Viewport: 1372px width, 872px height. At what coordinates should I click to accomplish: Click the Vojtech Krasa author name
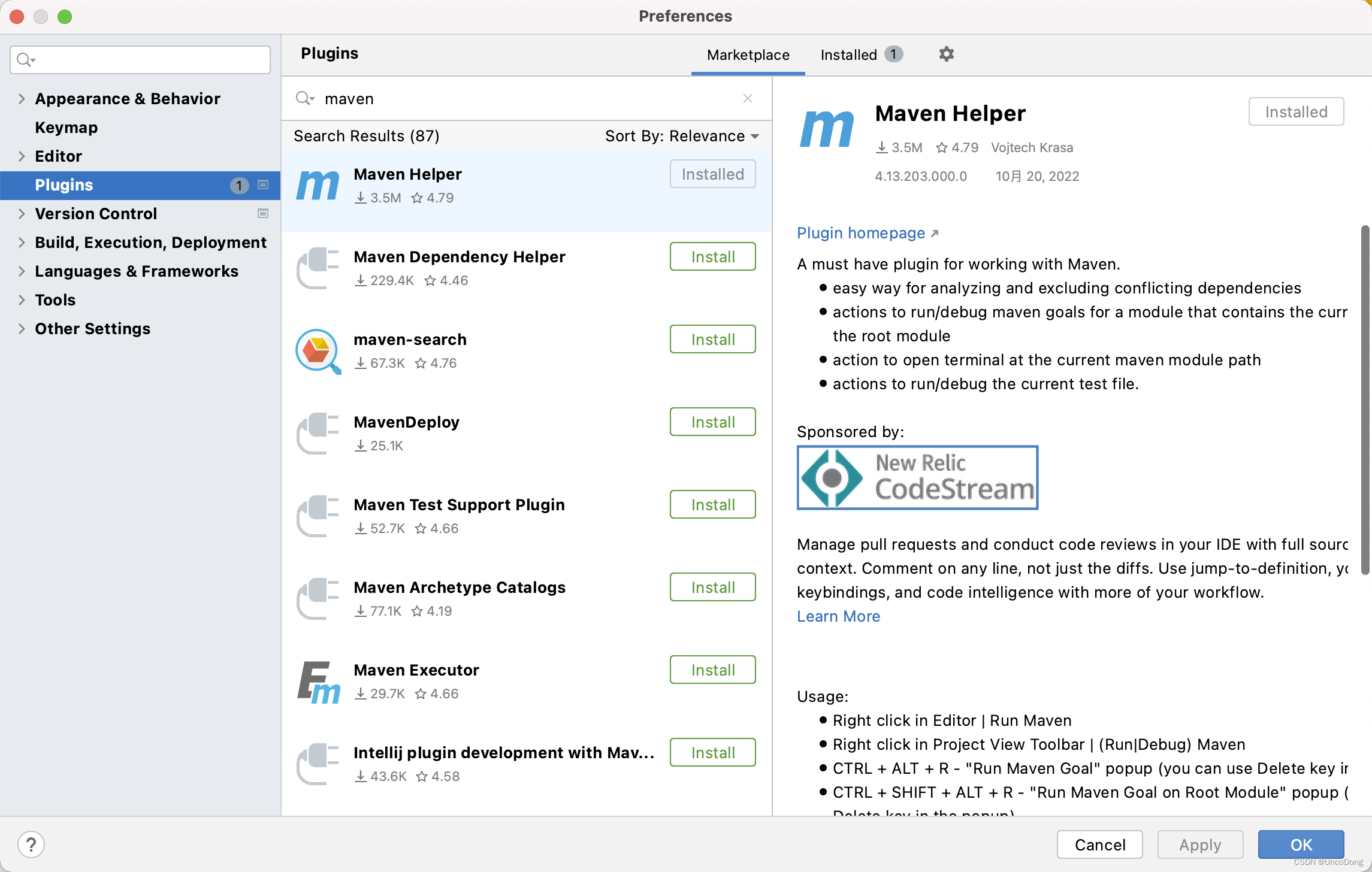click(1032, 147)
